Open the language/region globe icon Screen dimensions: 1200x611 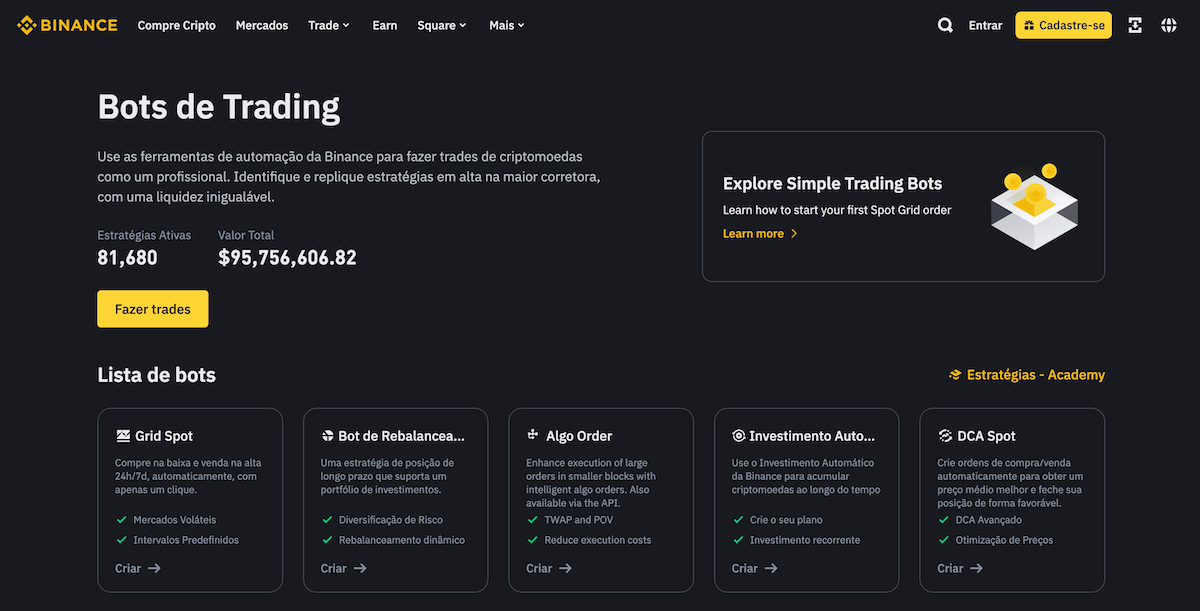pyautogui.click(x=1168, y=24)
